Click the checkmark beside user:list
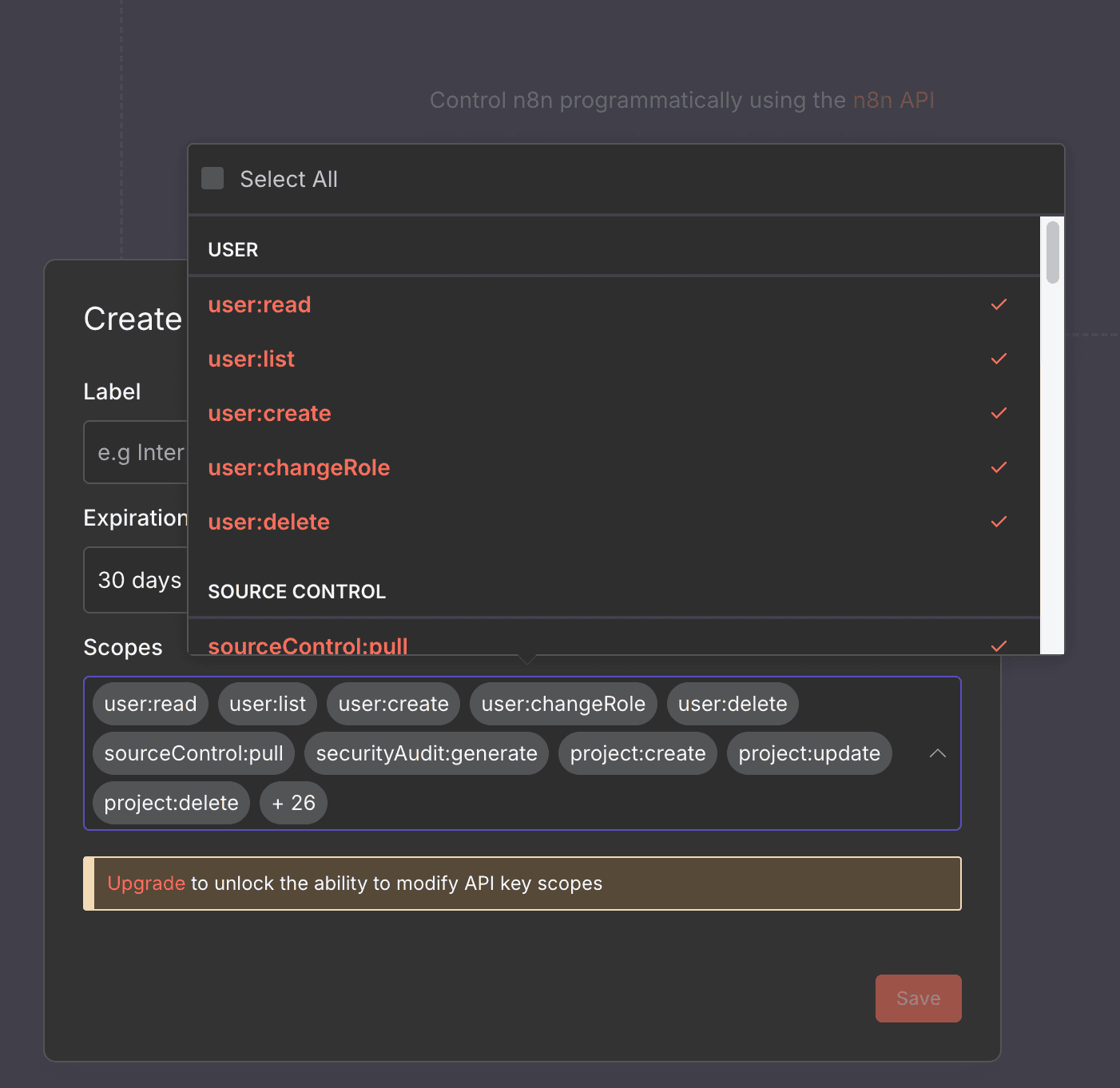Image resolution: width=1120 pixels, height=1088 pixels. 999,359
